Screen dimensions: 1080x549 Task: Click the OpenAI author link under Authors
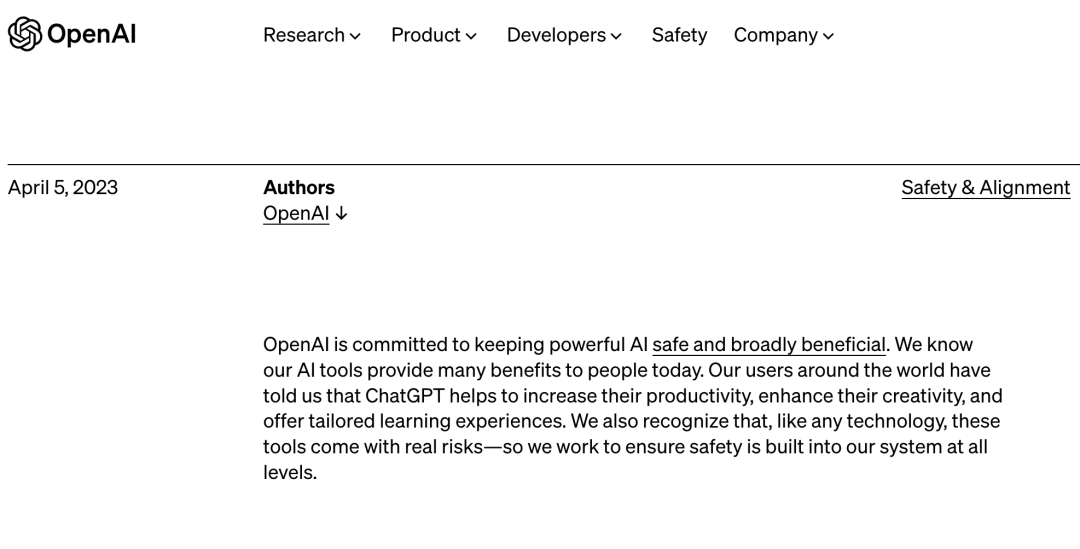pyautogui.click(x=296, y=213)
